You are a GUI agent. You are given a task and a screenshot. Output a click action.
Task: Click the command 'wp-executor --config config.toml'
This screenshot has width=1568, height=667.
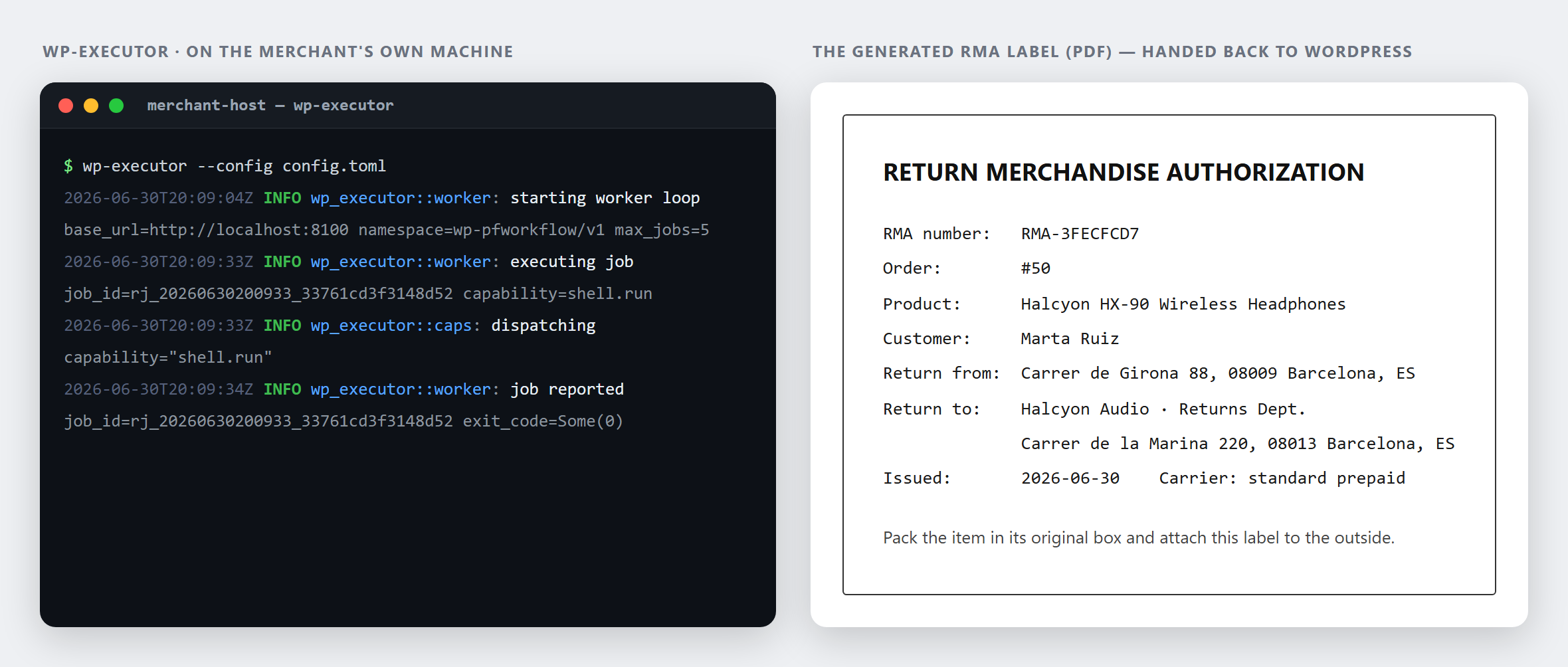click(234, 166)
